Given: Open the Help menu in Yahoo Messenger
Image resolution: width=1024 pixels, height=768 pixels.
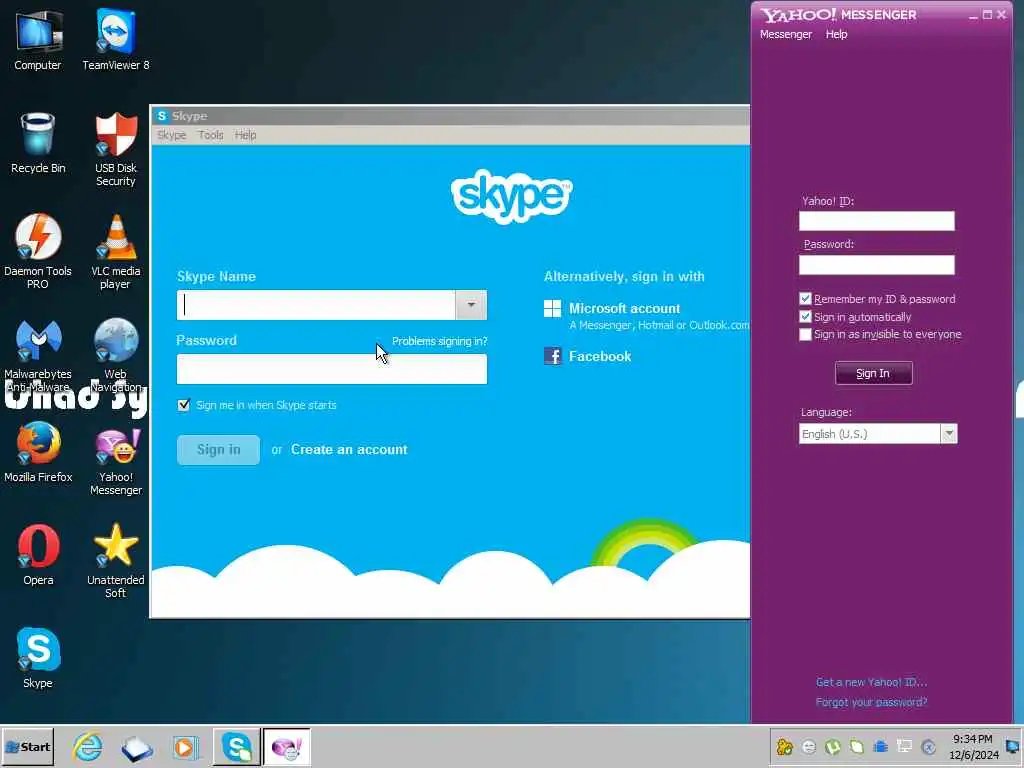Looking at the screenshot, I should [x=836, y=34].
